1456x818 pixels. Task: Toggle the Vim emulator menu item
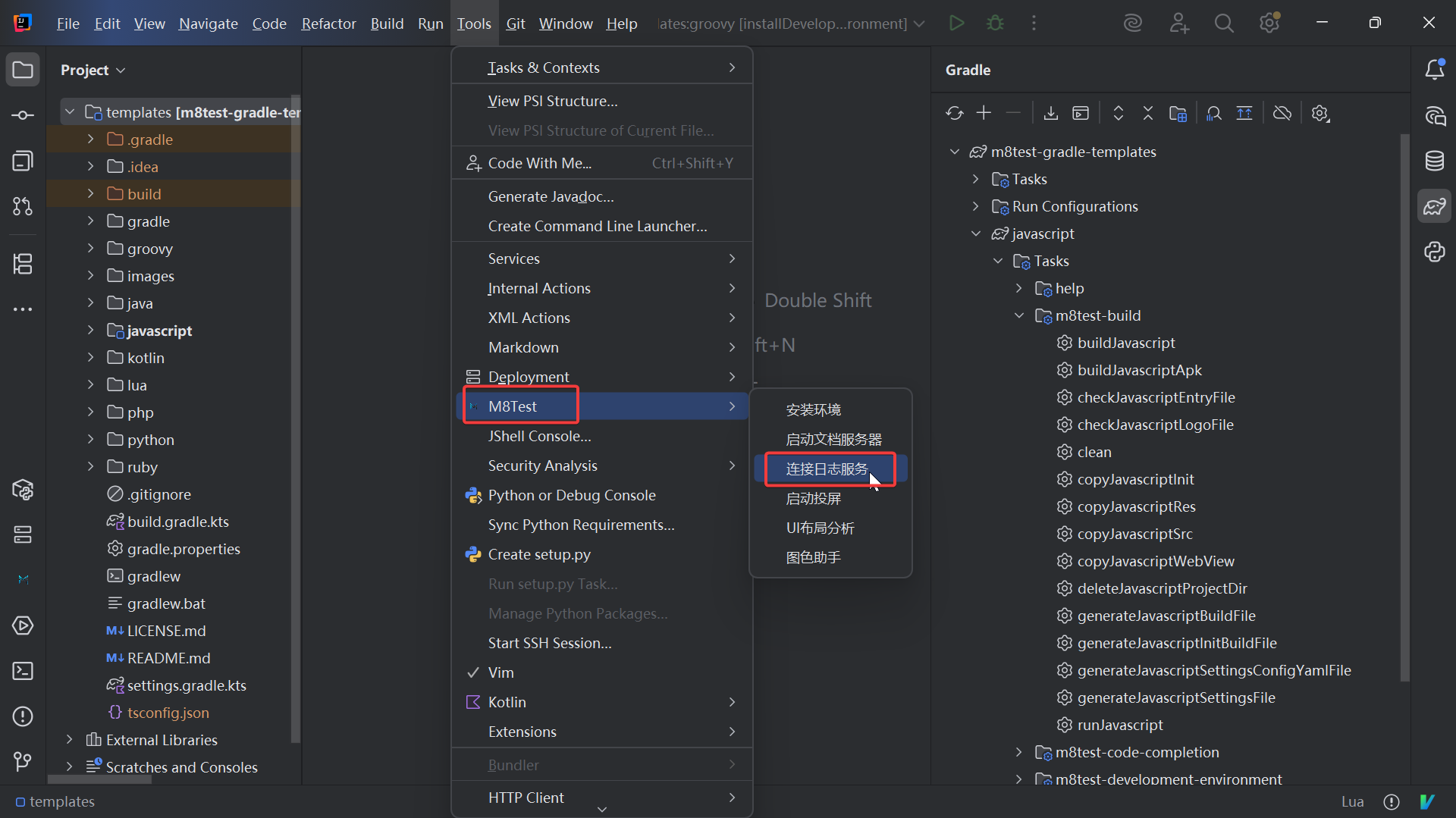point(500,672)
